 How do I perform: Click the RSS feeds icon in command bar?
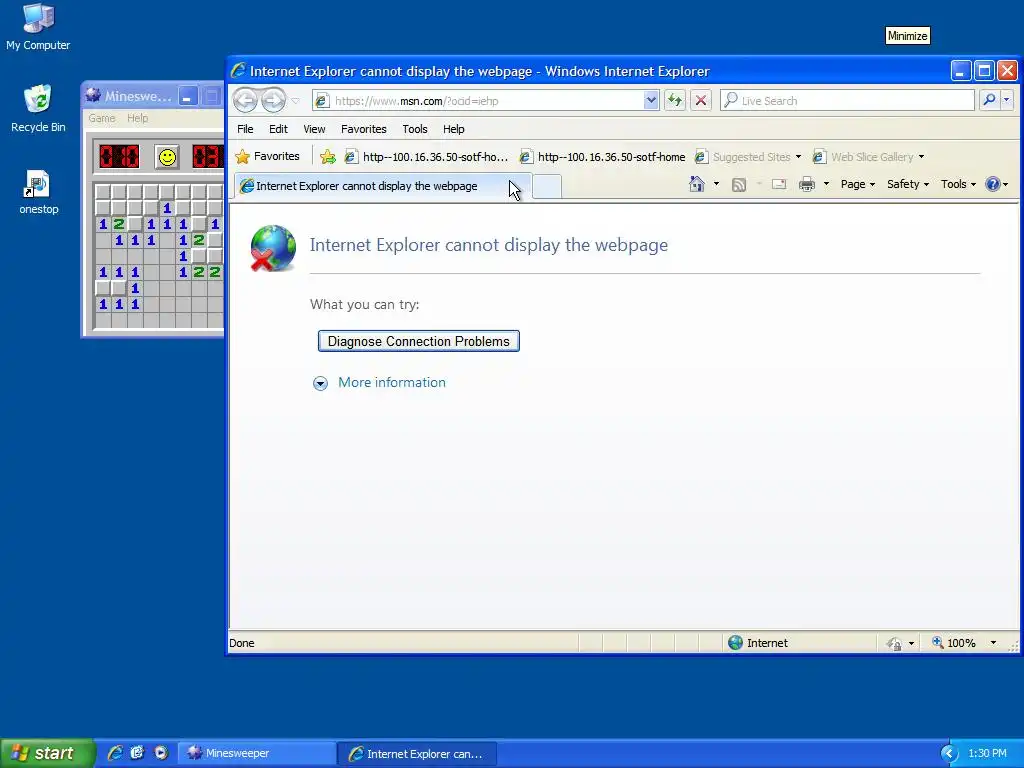(x=739, y=185)
